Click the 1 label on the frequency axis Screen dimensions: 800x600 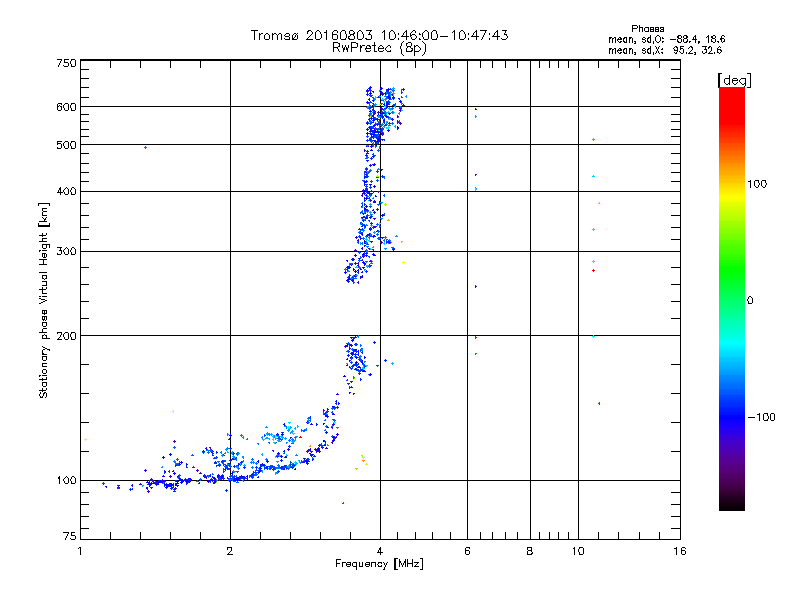(x=80, y=551)
